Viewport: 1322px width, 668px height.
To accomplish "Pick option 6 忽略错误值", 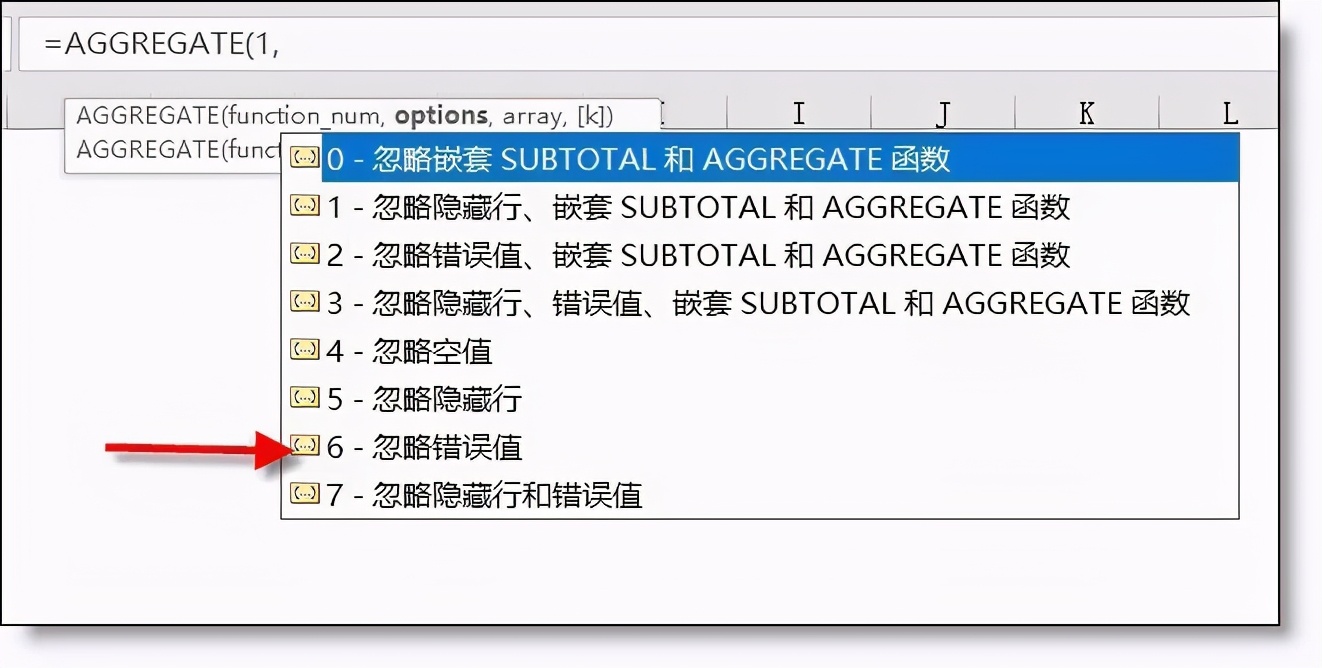I will (759, 447).
